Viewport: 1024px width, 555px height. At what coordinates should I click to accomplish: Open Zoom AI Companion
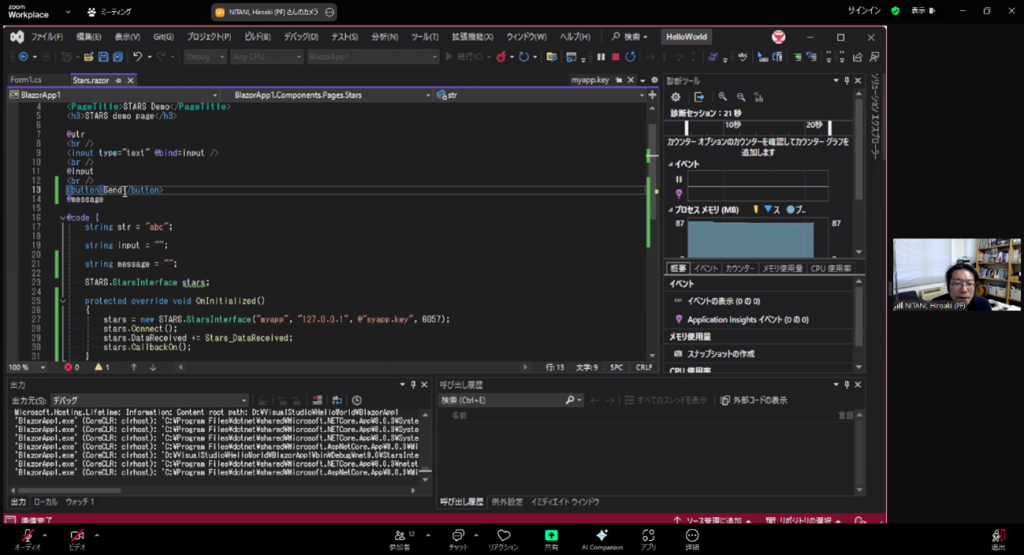click(601, 537)
